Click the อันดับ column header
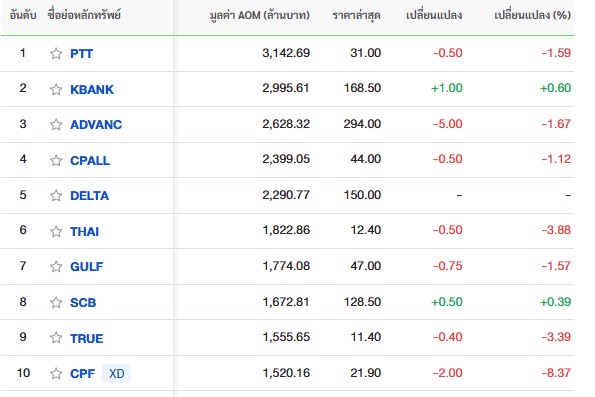 [23, 15]
